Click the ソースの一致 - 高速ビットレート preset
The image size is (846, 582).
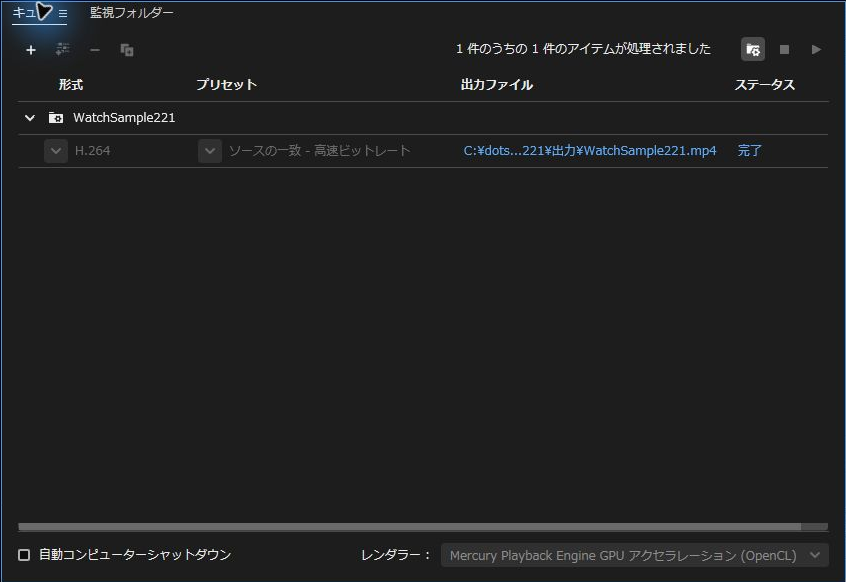point(319,150)
